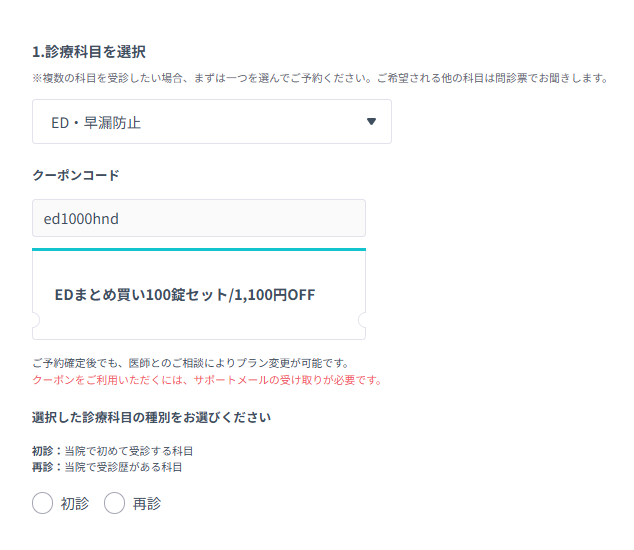634x550 pixels.
Task: Click the left notch of the coupon ticket
Action: click(x=36, y=320)
